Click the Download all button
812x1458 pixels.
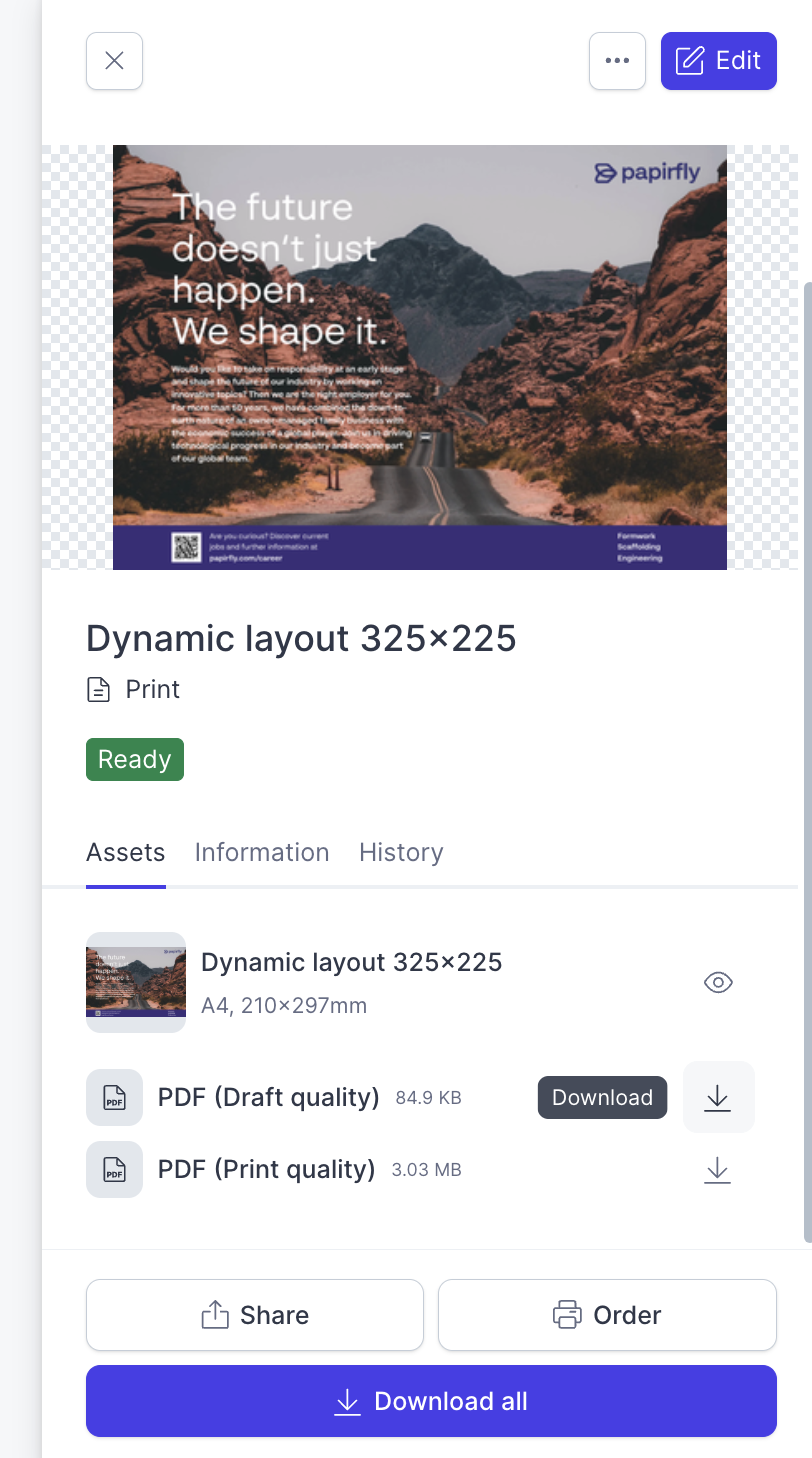[x=431, y=1401]
